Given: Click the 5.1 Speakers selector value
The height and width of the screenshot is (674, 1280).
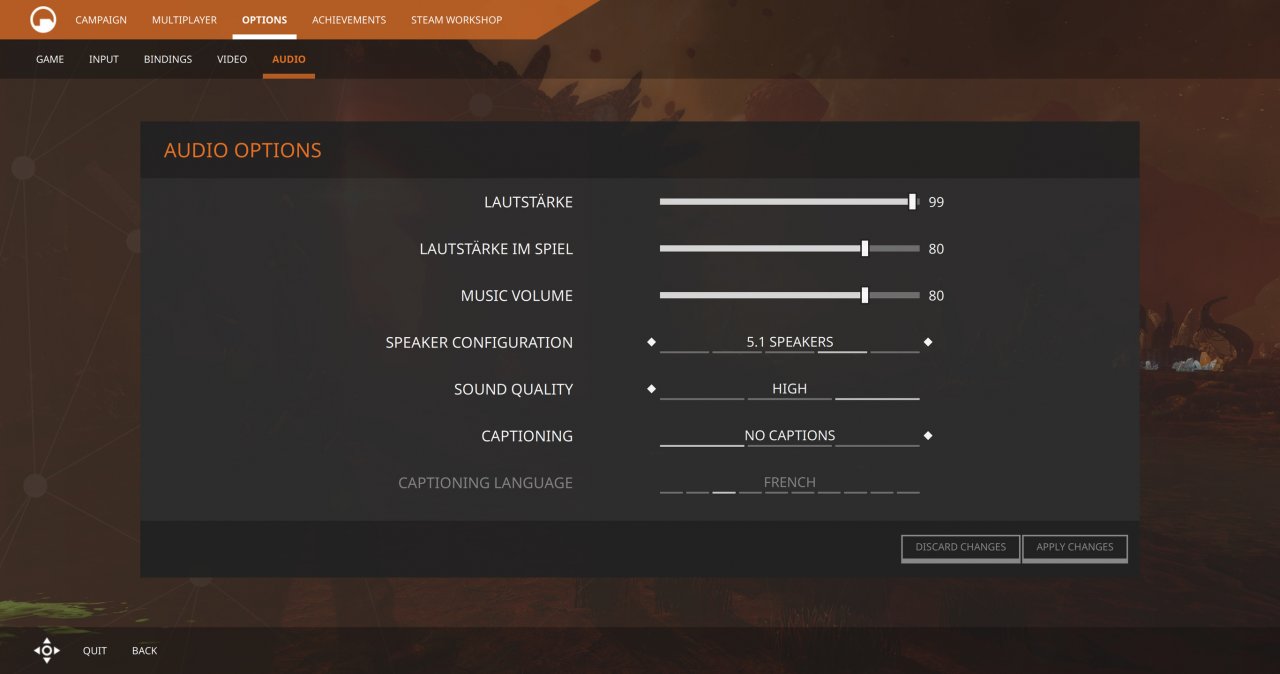Looking at the screenshot, I should pos(790,342).
